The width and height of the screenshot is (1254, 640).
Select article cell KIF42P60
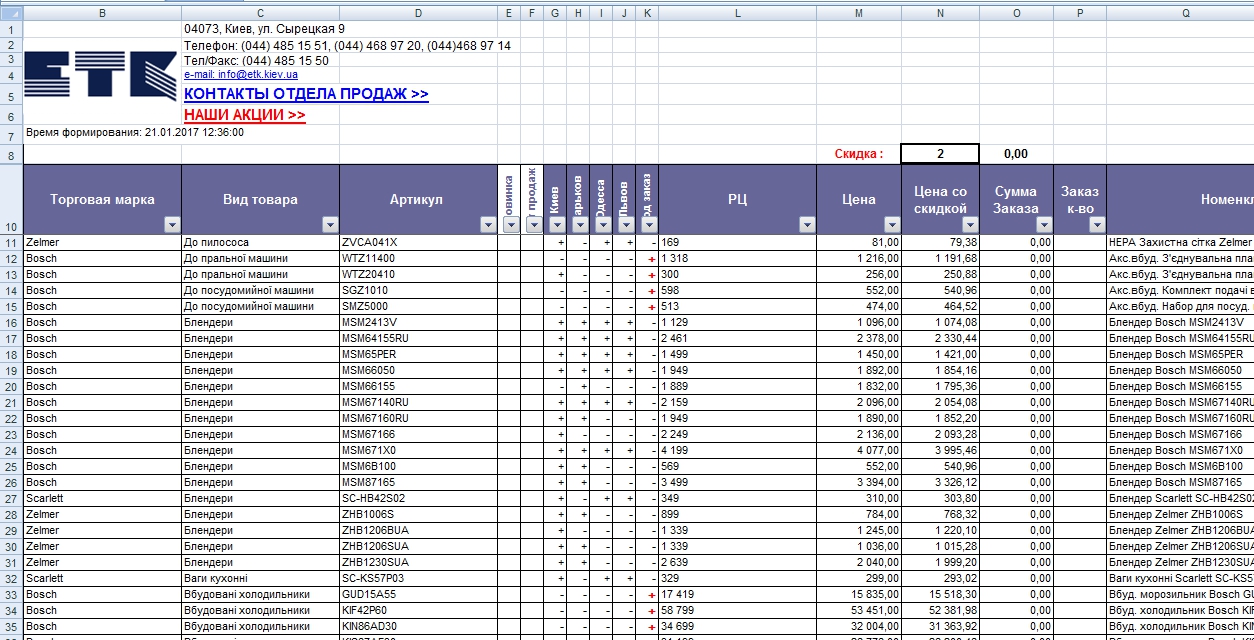pos(418,610)
